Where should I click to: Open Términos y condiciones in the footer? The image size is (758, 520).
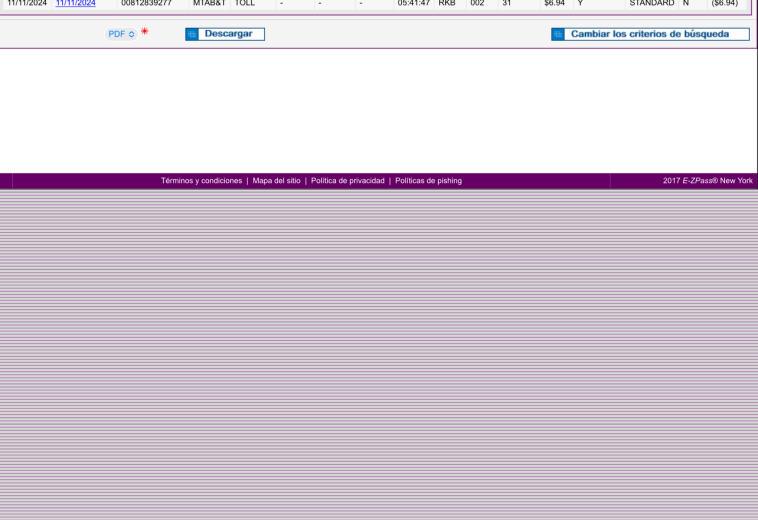point(201,181)
